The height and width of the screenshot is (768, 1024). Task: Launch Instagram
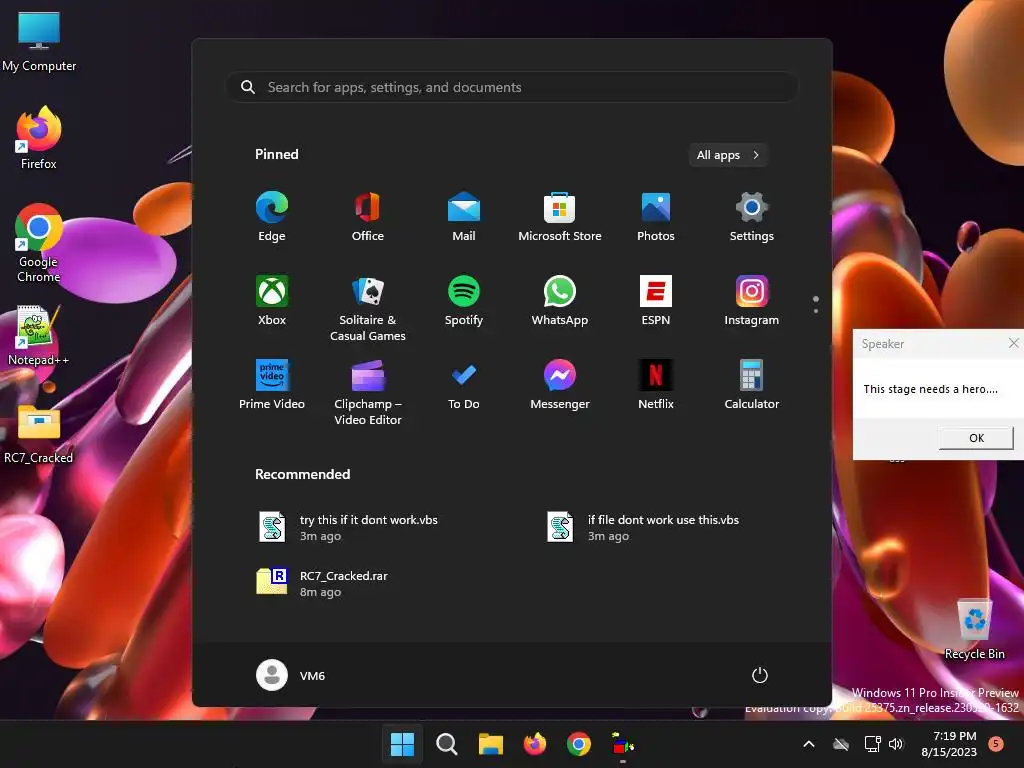(752, 300)
